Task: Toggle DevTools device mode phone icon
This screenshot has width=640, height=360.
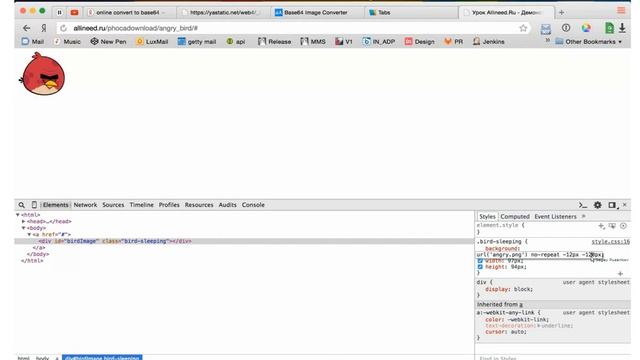Action: [x=34, y=205]
